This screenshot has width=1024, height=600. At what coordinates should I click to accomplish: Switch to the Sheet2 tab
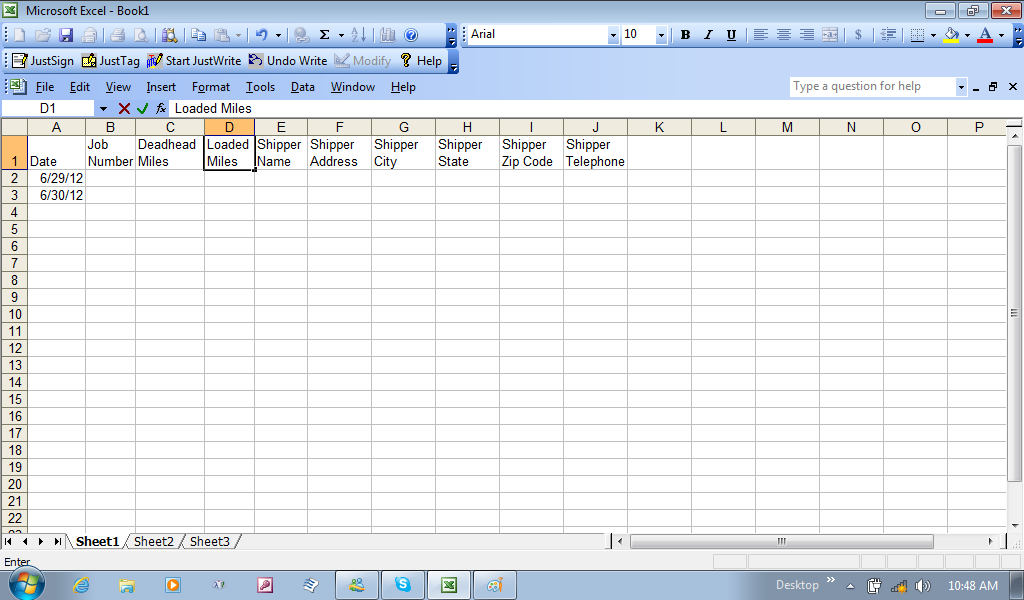tap(154, 542)
